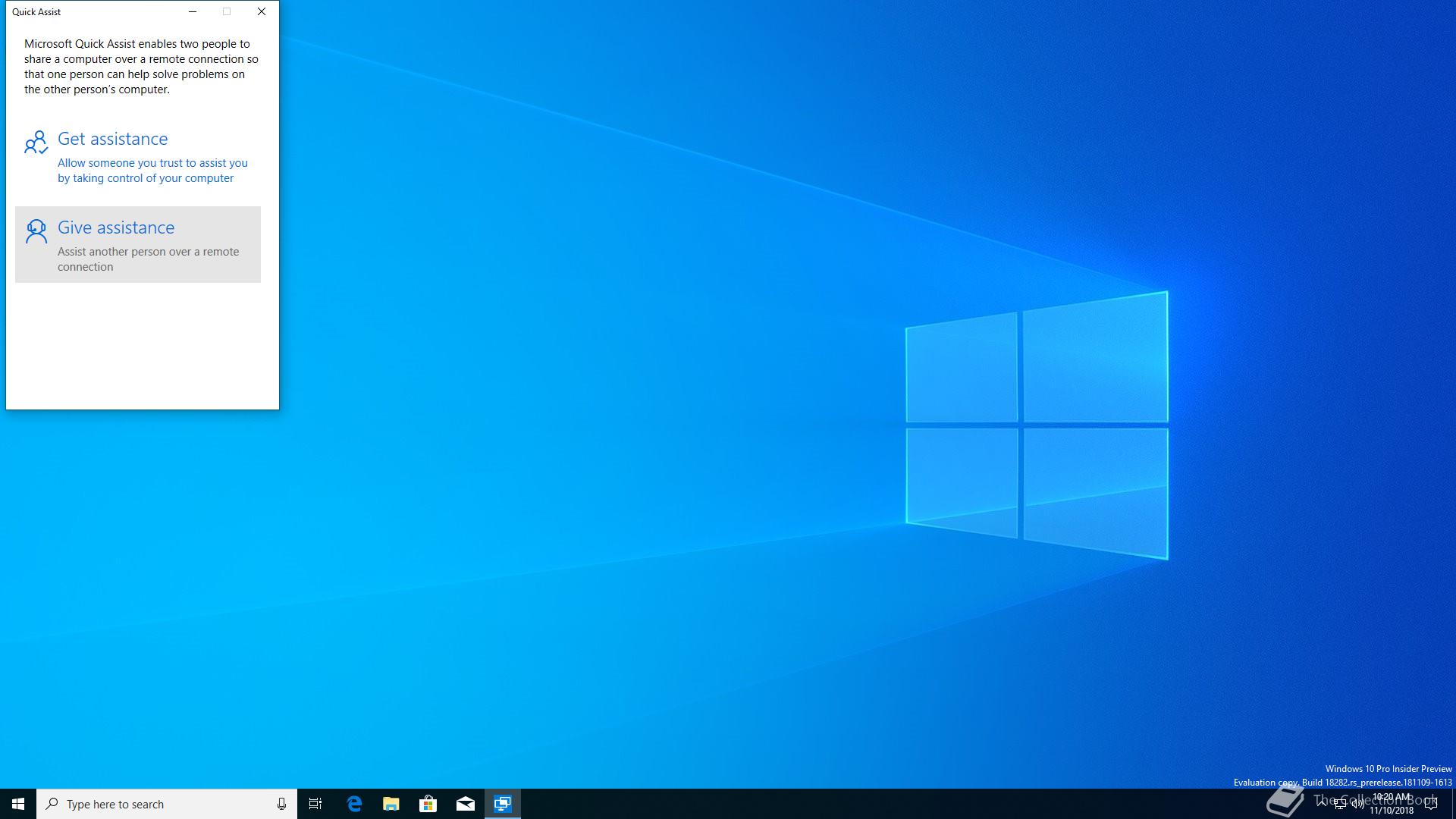Open the clock and calendar flyout
The width and height of the screenshot is (1456, 819).
(1392, 804)
